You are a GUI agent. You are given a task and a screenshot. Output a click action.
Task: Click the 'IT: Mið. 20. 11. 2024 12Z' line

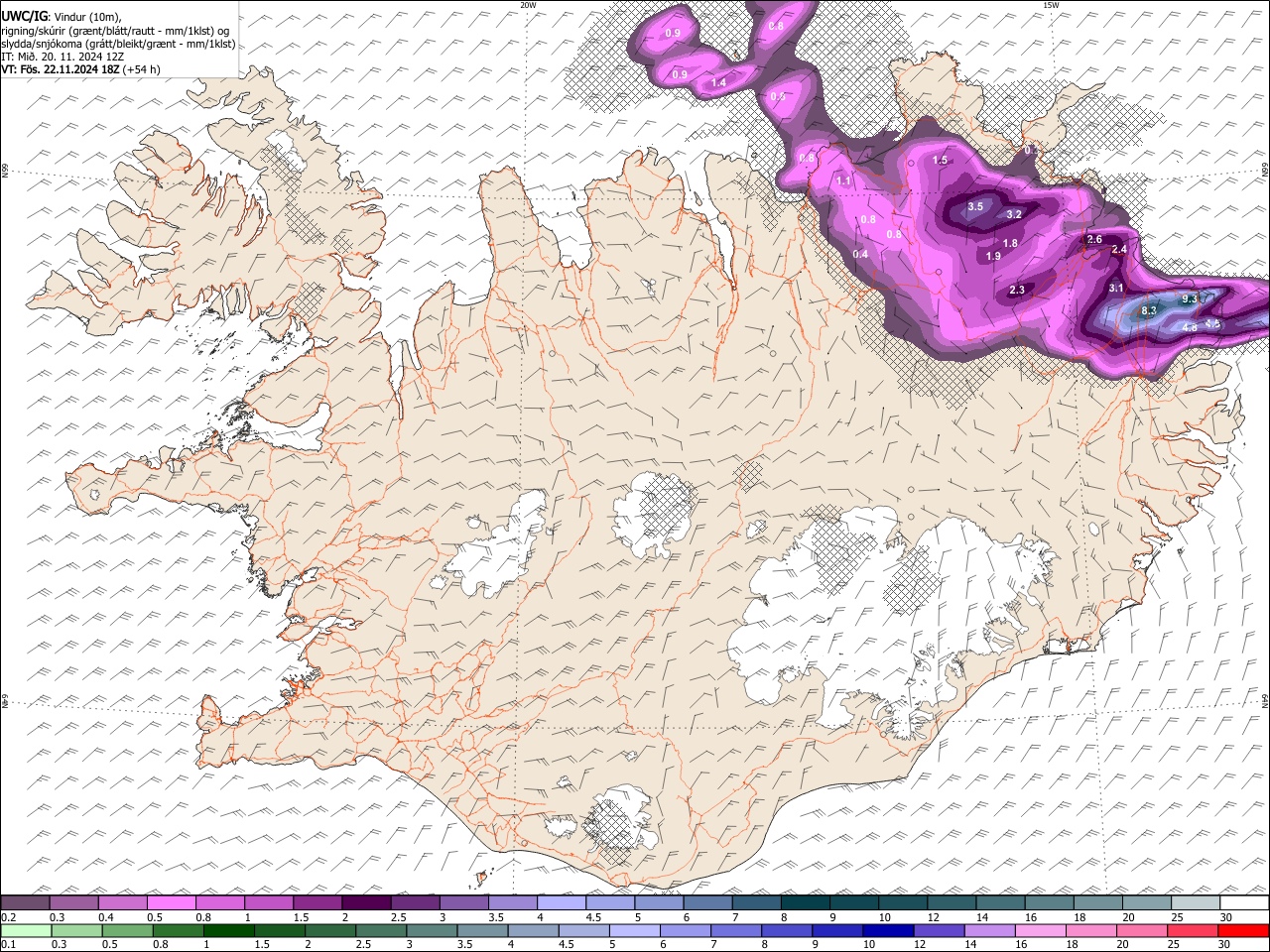click(x=63, y=57)
